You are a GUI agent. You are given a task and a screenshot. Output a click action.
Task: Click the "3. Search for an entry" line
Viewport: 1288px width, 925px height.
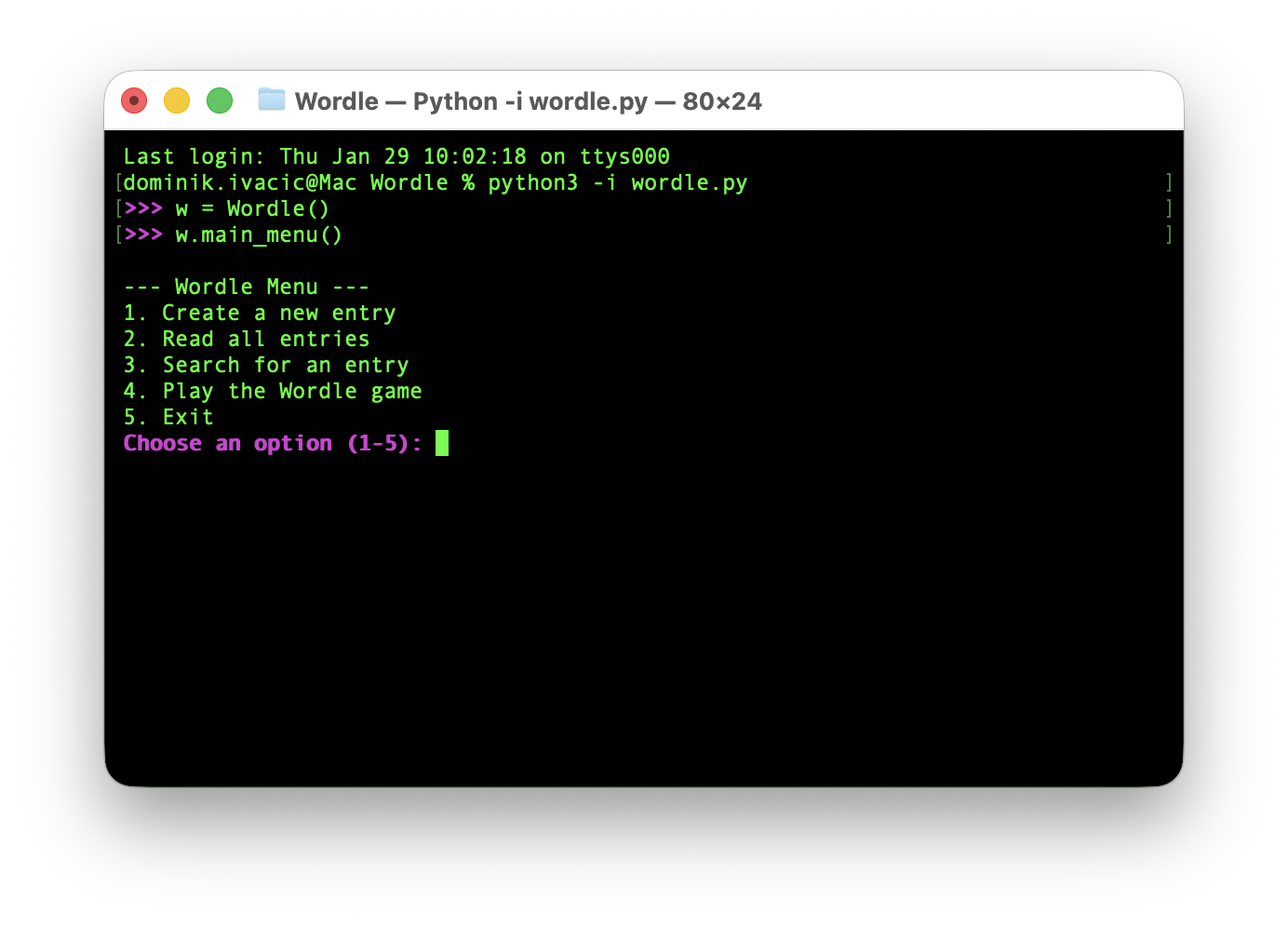click(x=266, y=365)
